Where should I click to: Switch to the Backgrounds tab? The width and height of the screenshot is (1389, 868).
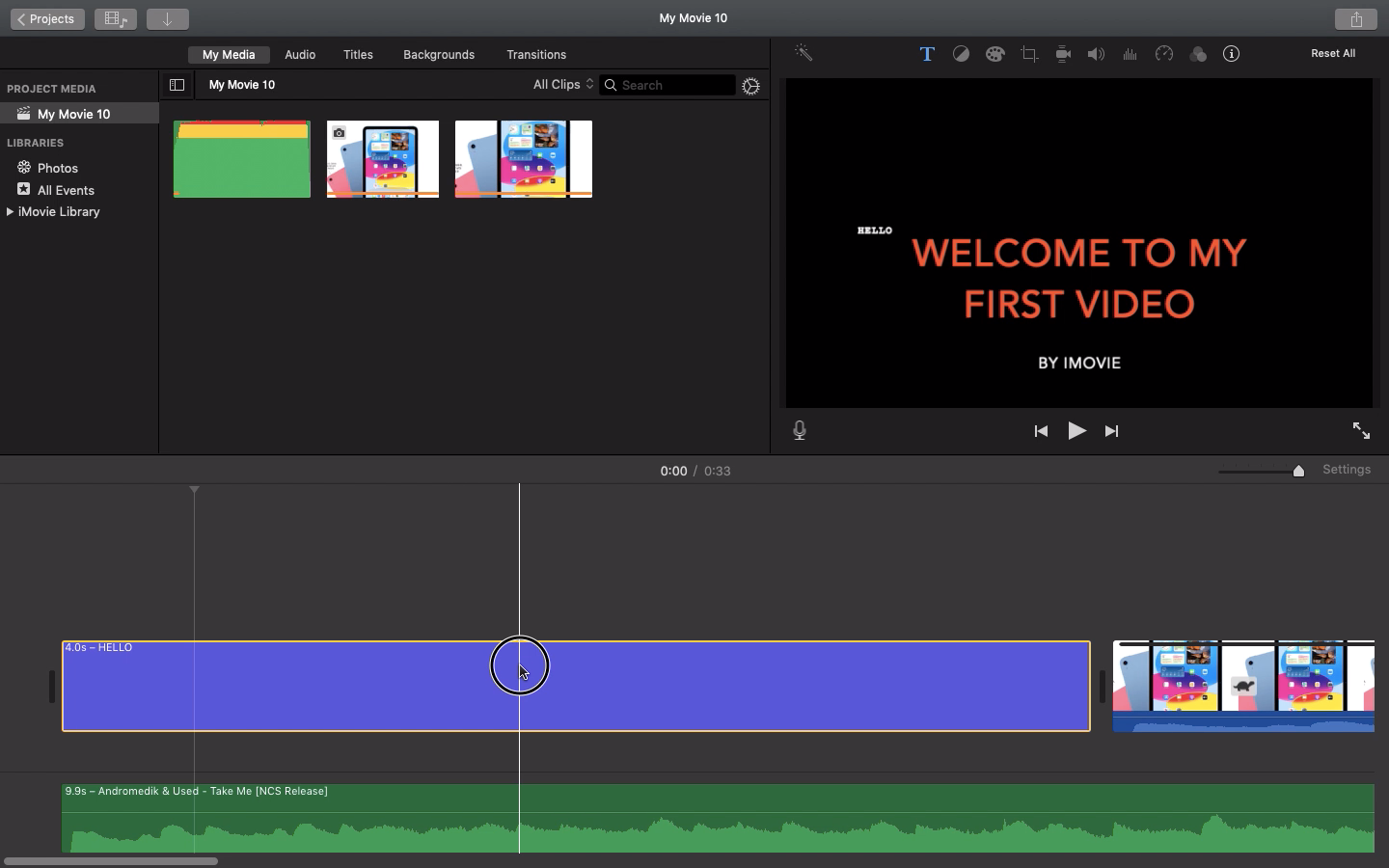pyautogui.click(x=439, y=55)
